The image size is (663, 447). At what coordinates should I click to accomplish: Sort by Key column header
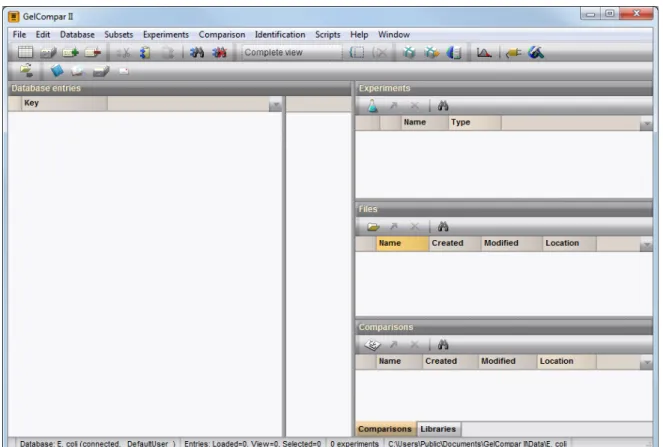click(x=64, y=103)
